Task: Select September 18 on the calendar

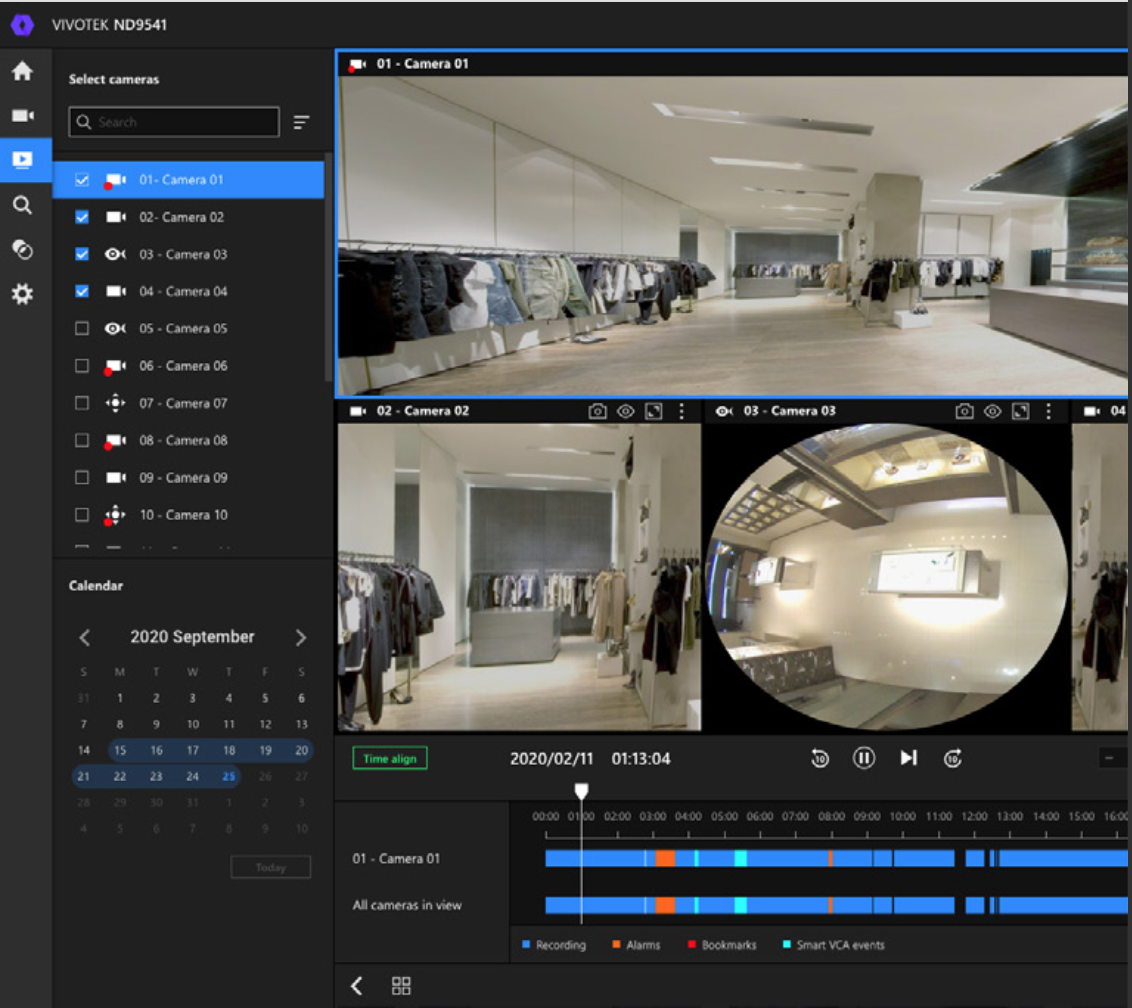Action: point(229,750)
